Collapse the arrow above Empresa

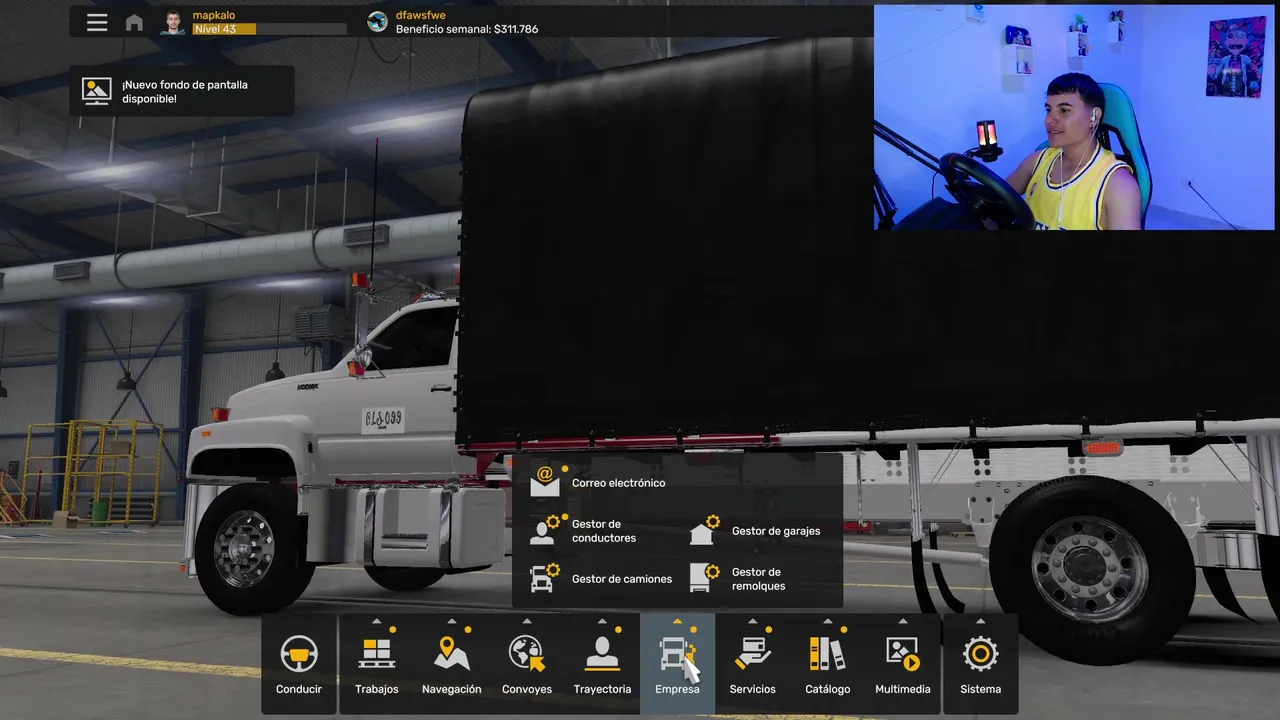(x=677, y=621)
